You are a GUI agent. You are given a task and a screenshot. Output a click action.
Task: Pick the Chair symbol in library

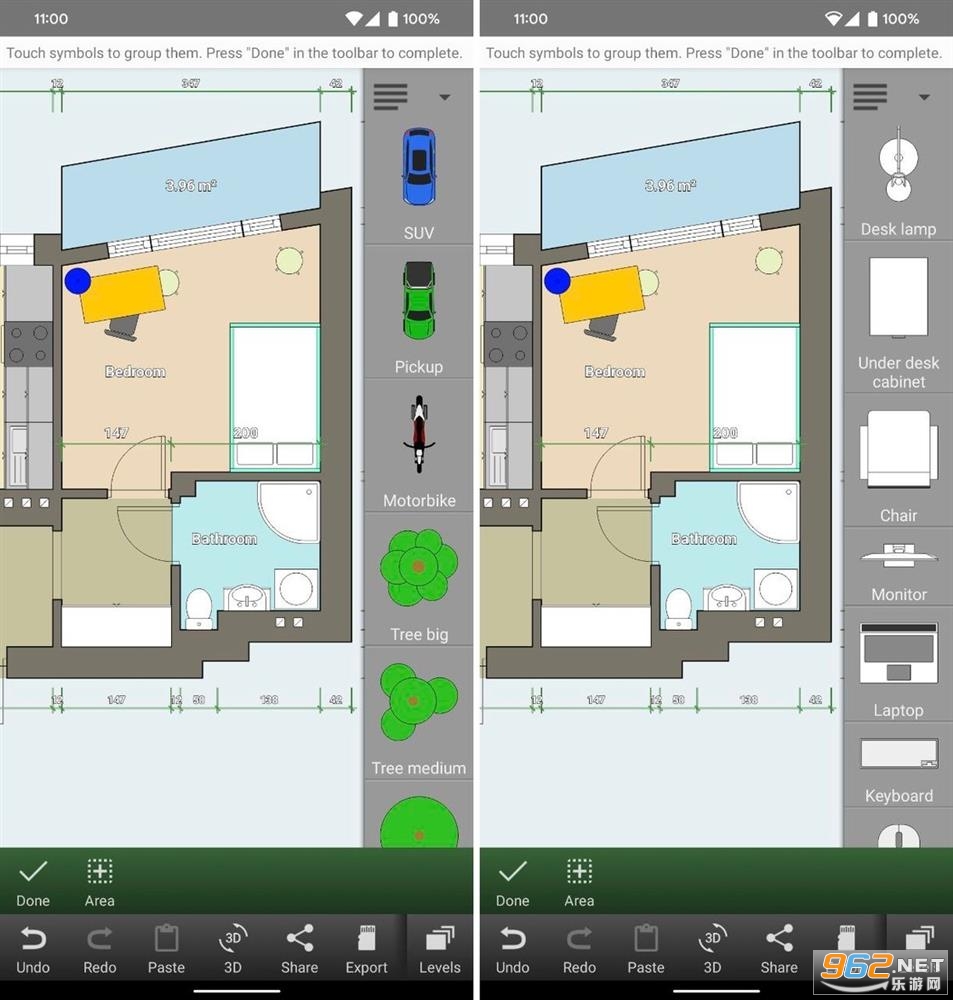[x=898, y=450]
